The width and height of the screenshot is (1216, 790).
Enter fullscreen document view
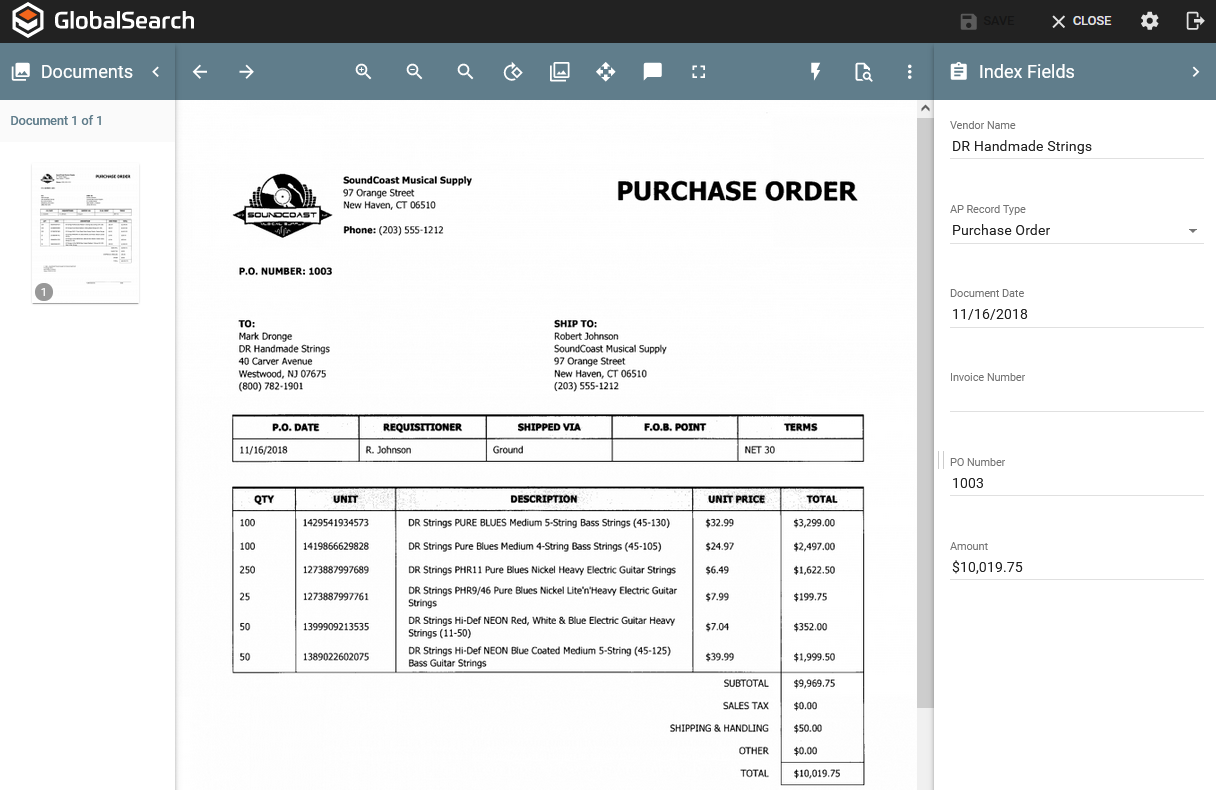(x=699, y=72)
